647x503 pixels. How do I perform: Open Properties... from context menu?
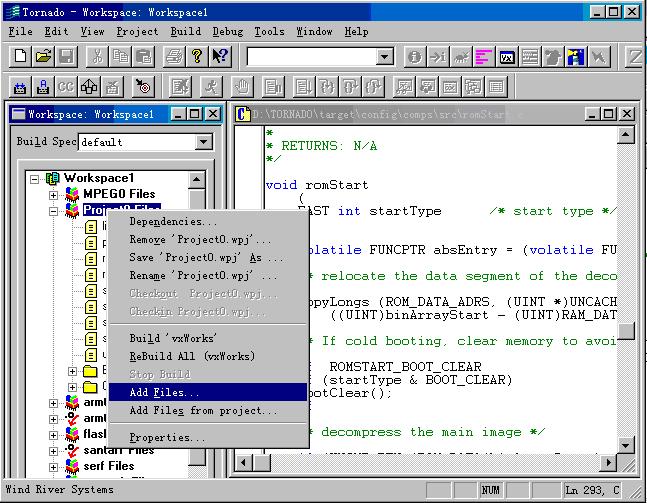(x=208, y=437)
